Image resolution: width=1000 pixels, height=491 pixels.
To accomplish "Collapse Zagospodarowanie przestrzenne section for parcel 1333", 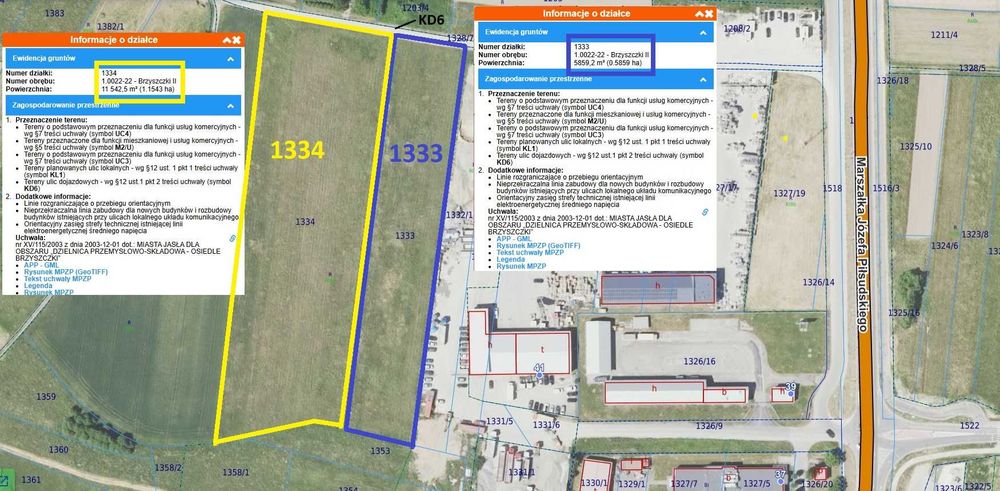I will [x=704, y=79].
